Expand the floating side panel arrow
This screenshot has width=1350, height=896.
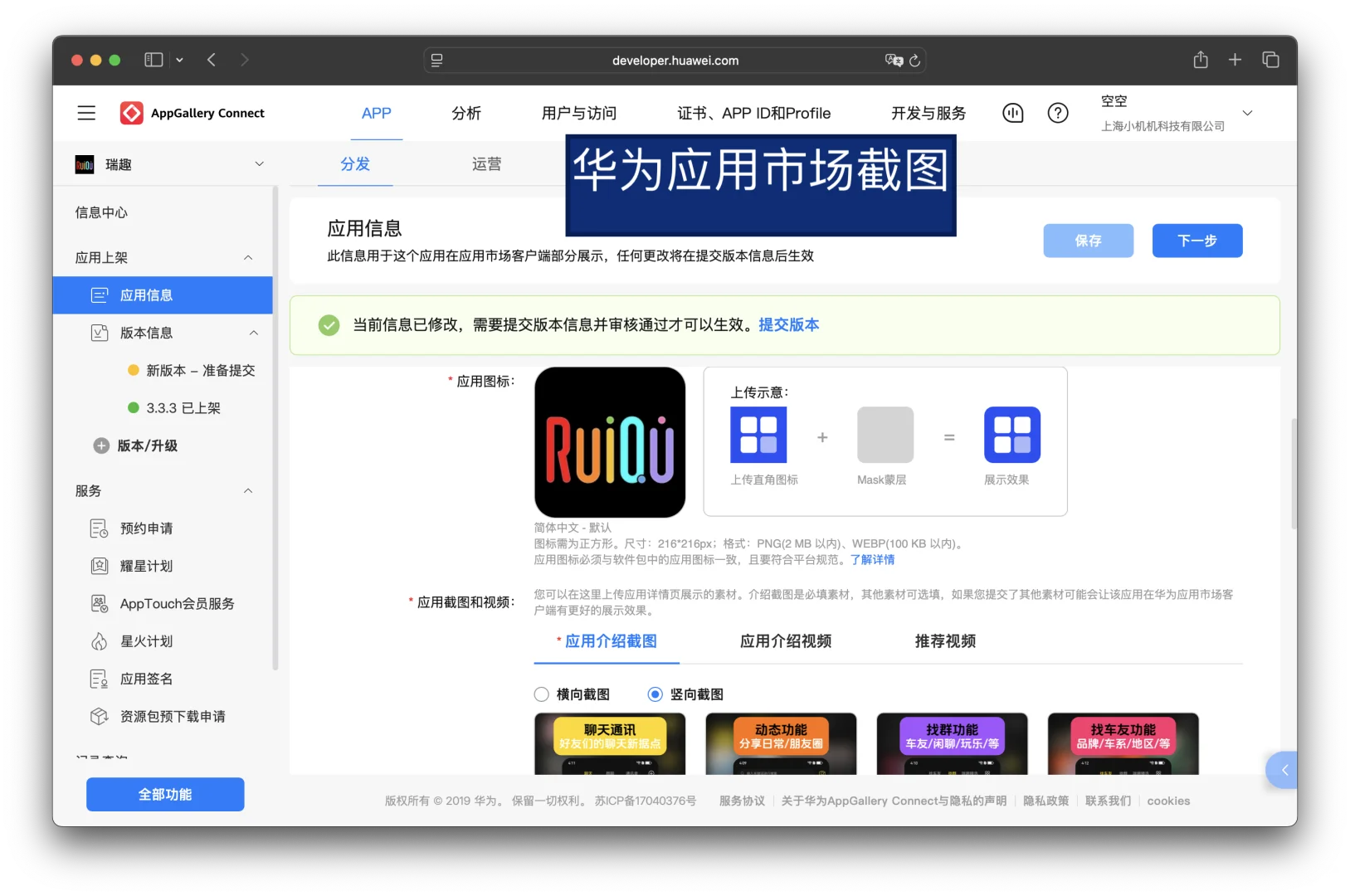point(1283,771)
